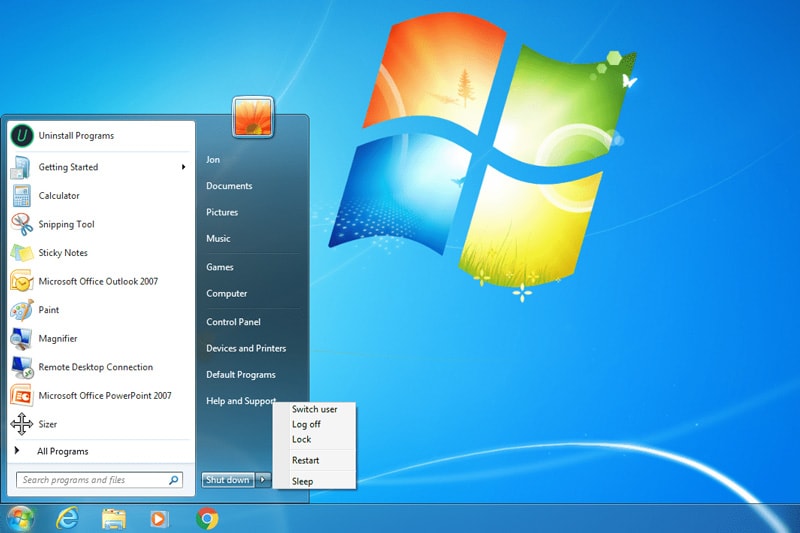800x533 pixels.
Task: Click the Snipping Tool label
Action: point(66,224)
